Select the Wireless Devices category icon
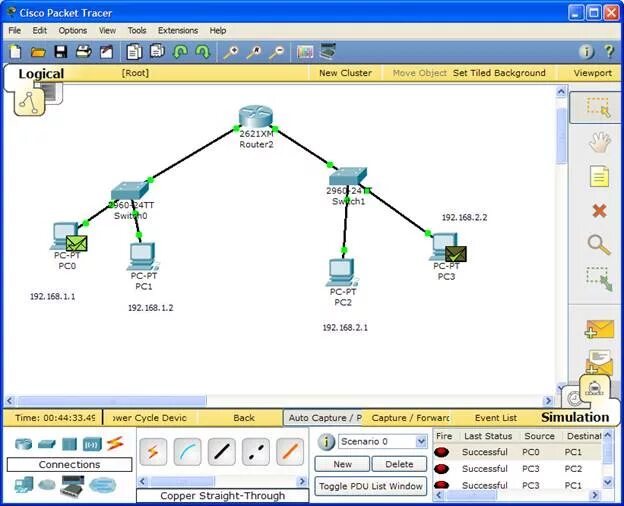624x506 pixels. pyautogui.click(x=92, y=444)
